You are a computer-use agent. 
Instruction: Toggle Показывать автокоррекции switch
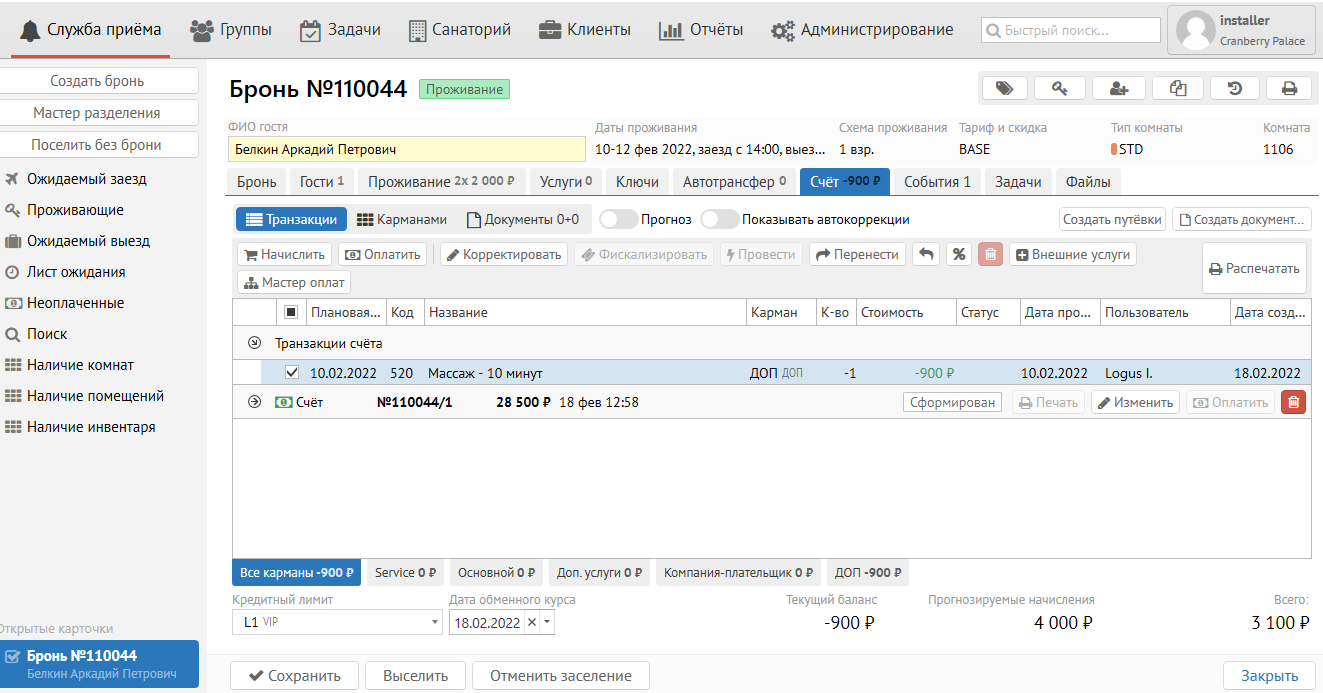click(x=719, y=219)
